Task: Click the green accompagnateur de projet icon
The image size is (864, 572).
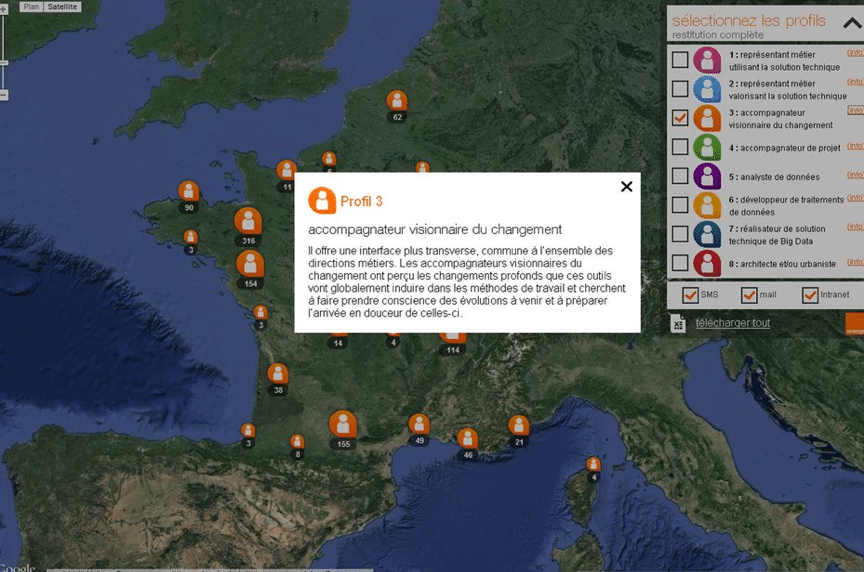Action: pos(707,148)
